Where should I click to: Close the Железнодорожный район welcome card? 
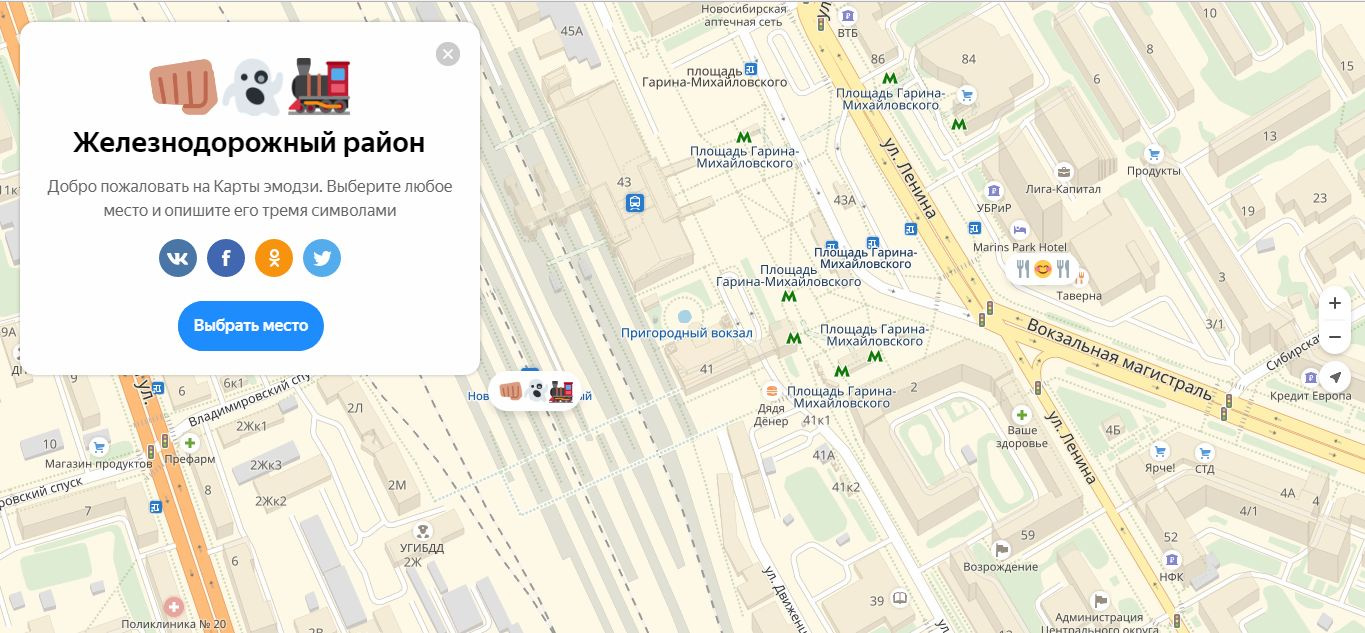click(x=448, y=54)
